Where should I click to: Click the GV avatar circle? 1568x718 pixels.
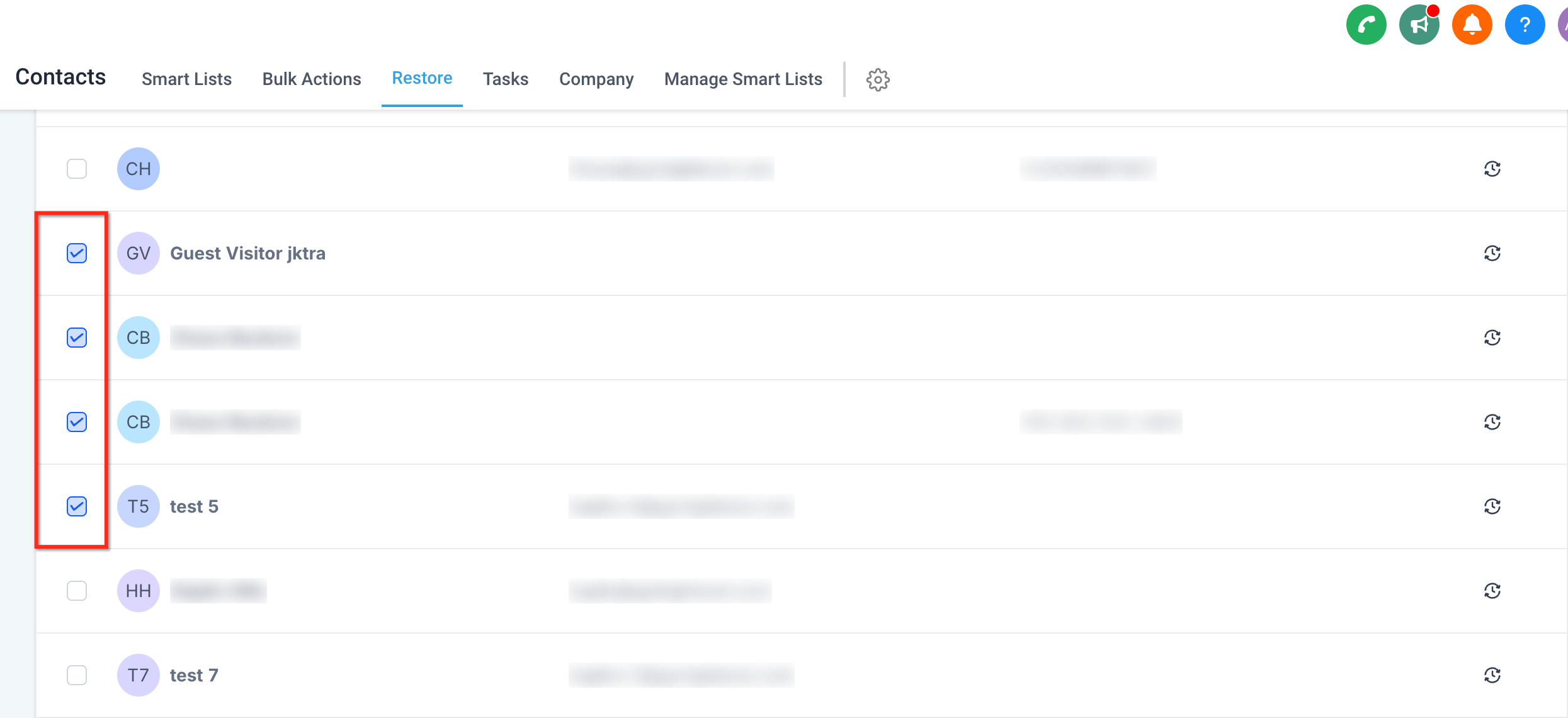tap(139, 253)
